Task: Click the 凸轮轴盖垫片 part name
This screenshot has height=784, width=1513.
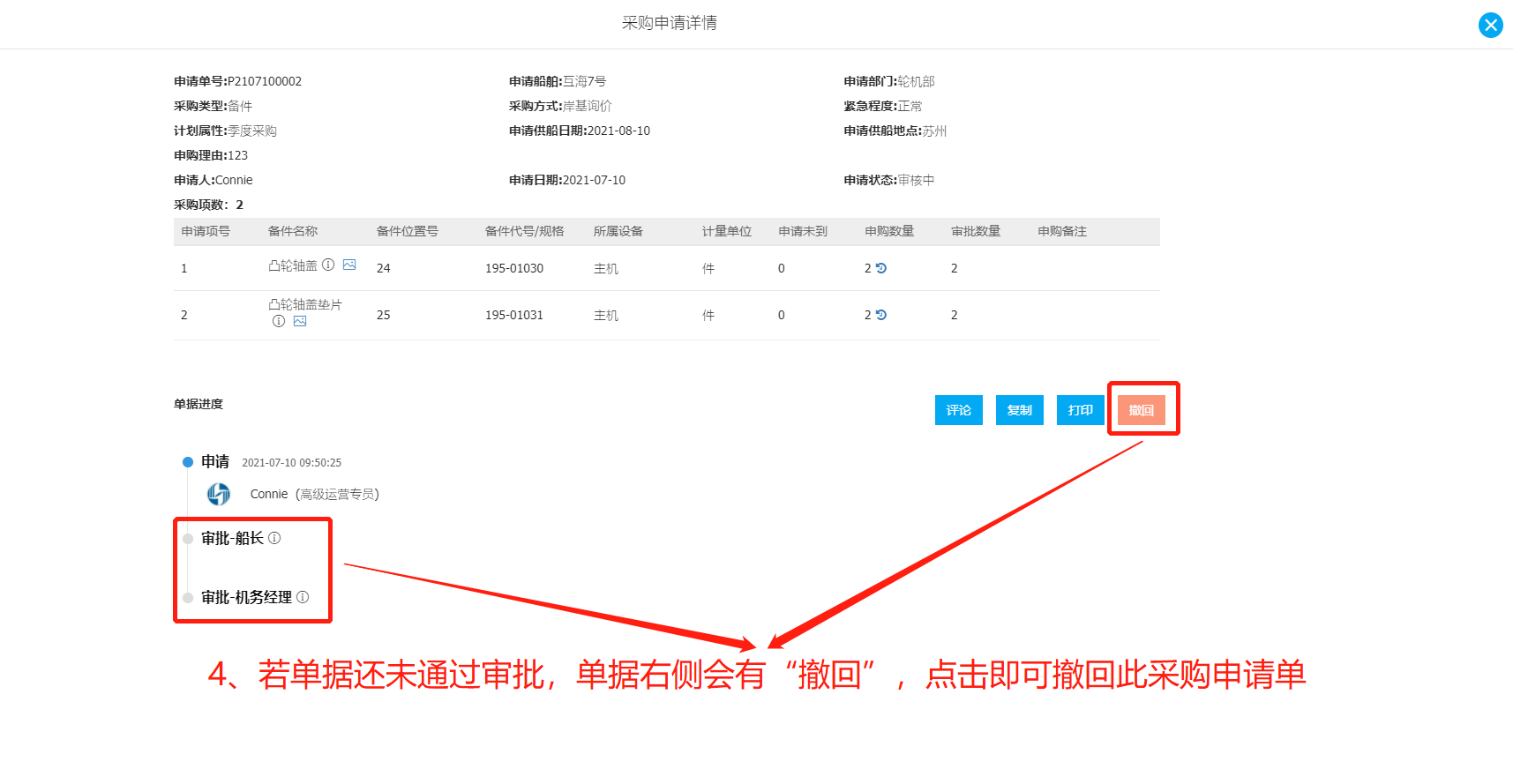Action: click(x=305, y=304)
